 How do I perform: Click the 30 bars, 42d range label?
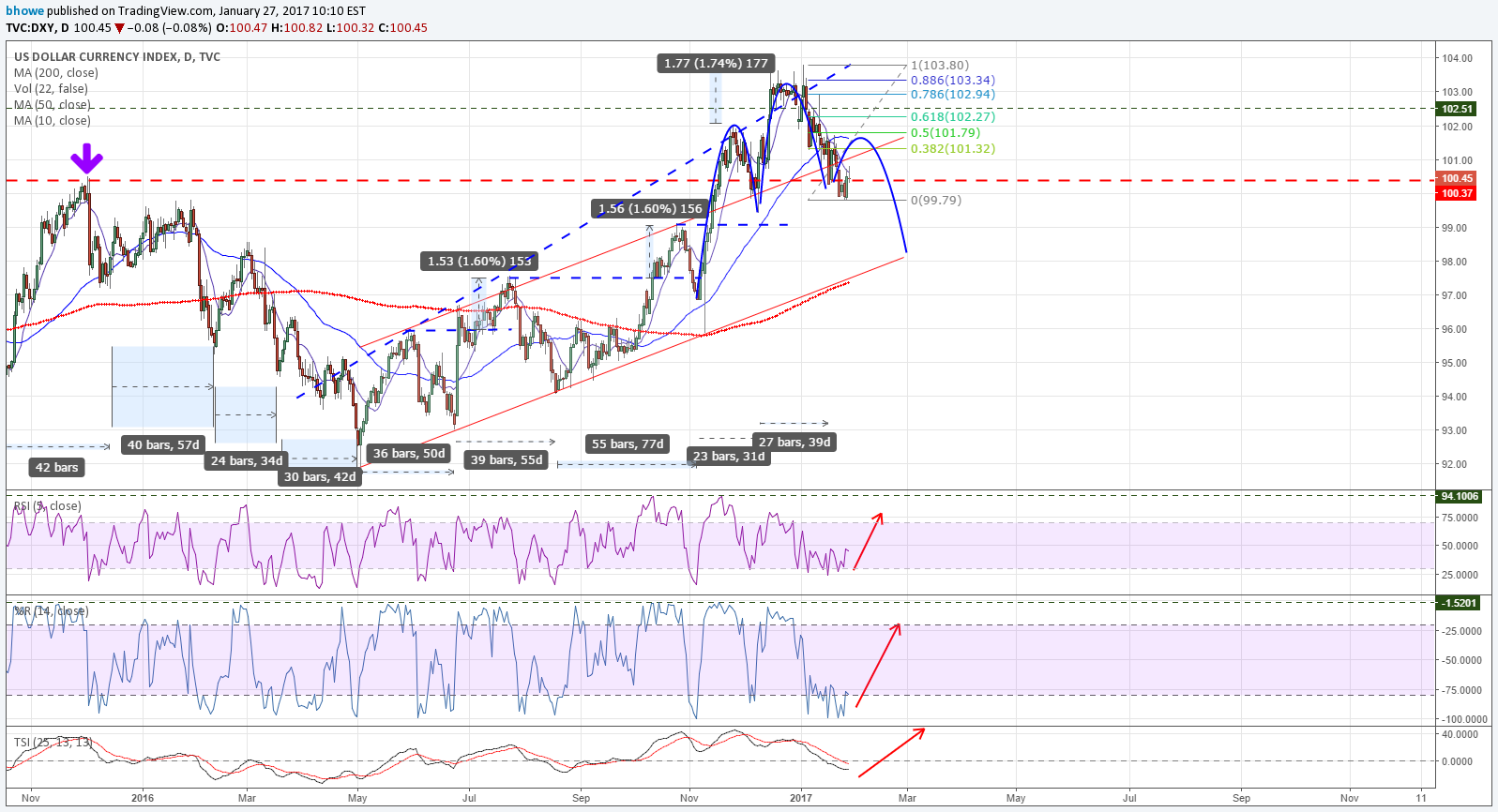320,476
